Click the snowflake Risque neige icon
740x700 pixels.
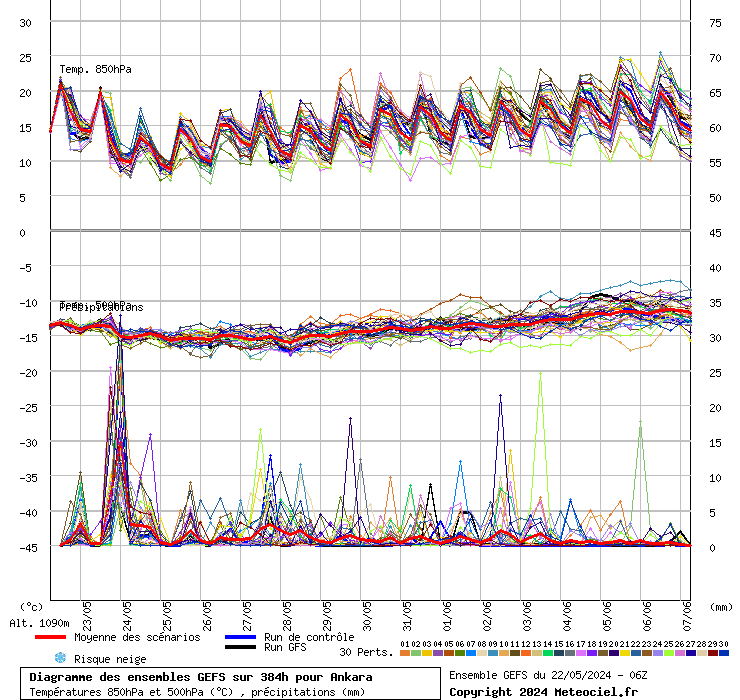point(60,658)
